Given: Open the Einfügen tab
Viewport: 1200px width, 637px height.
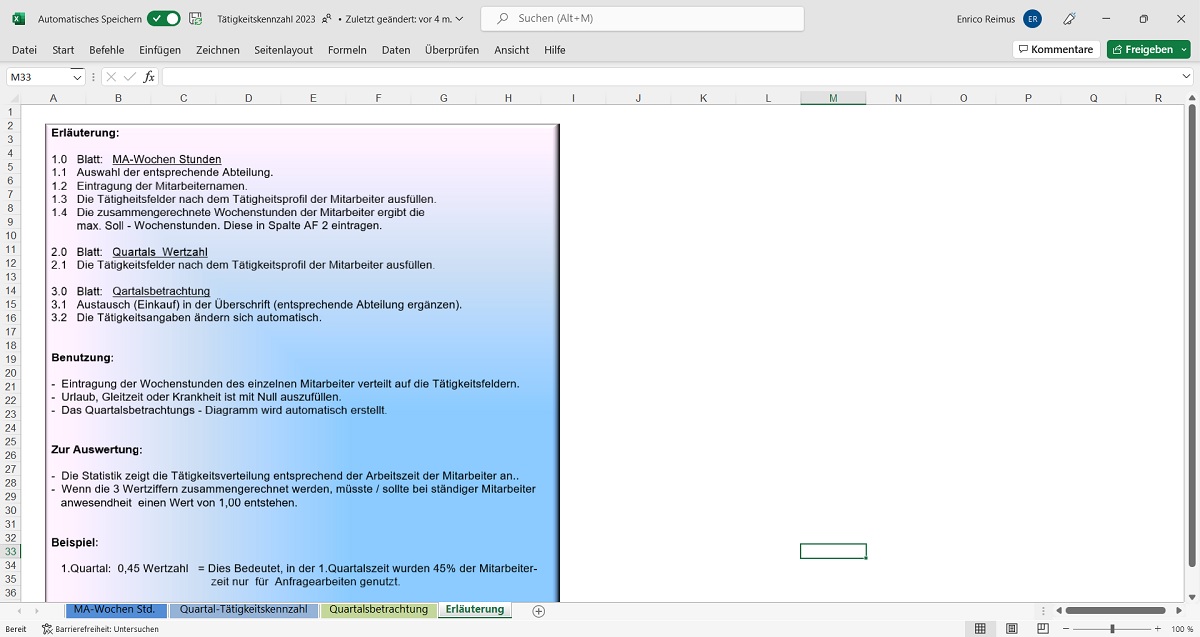Looking at the screenshot, I should [x=160, y=50].
